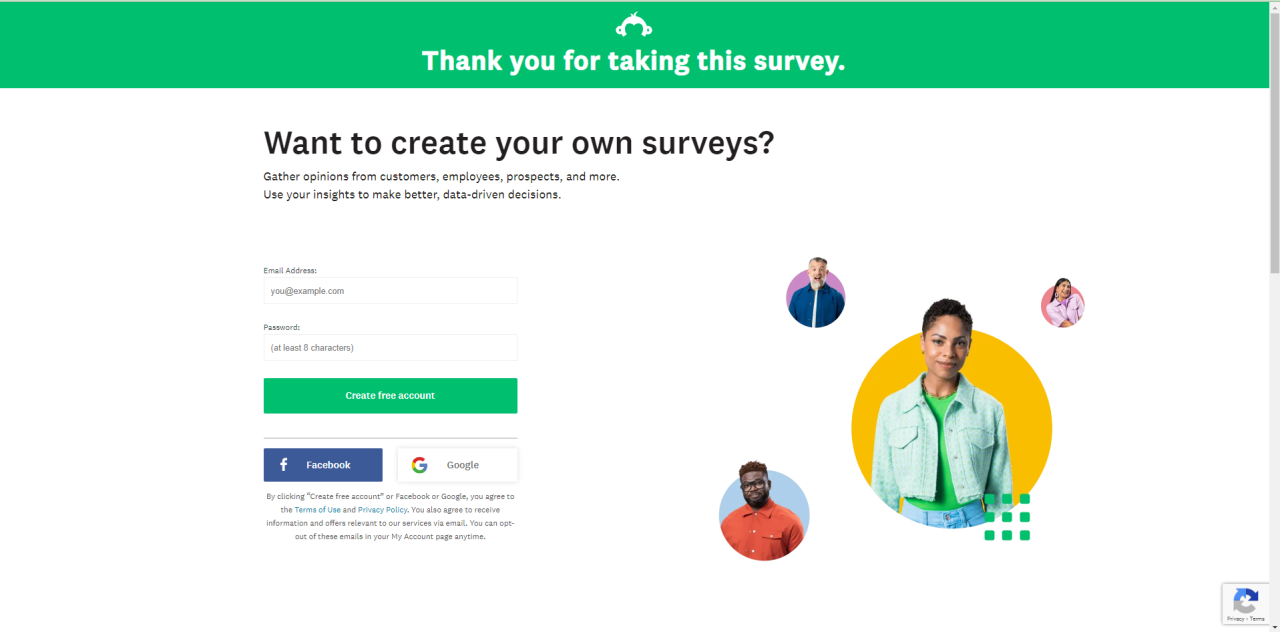Select the man in orange shirt photo
The height and width of the screenshot is (632, 1280).
point(763,514)
